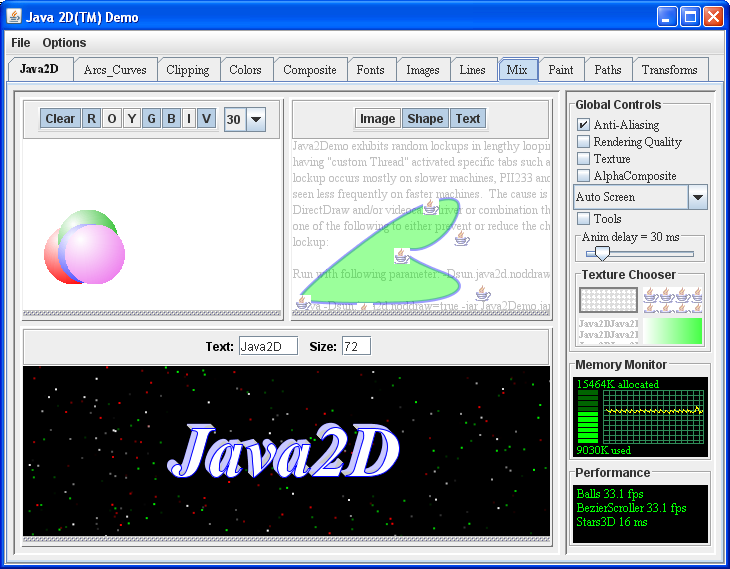This screenshot has height=569, width=730.
Task: Pick the Java2D text texture thumbnail
Action: pos(608,331)
